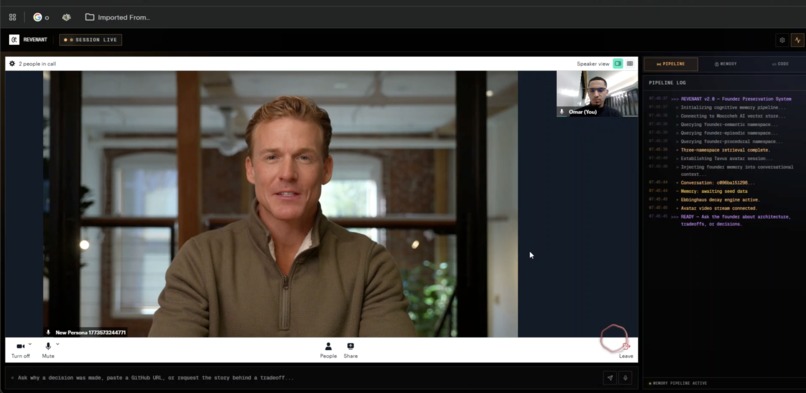Click the '2 people in call' text
Image resolution: width=806 pixels, height=393 pixels.
[x=38, y=64]
